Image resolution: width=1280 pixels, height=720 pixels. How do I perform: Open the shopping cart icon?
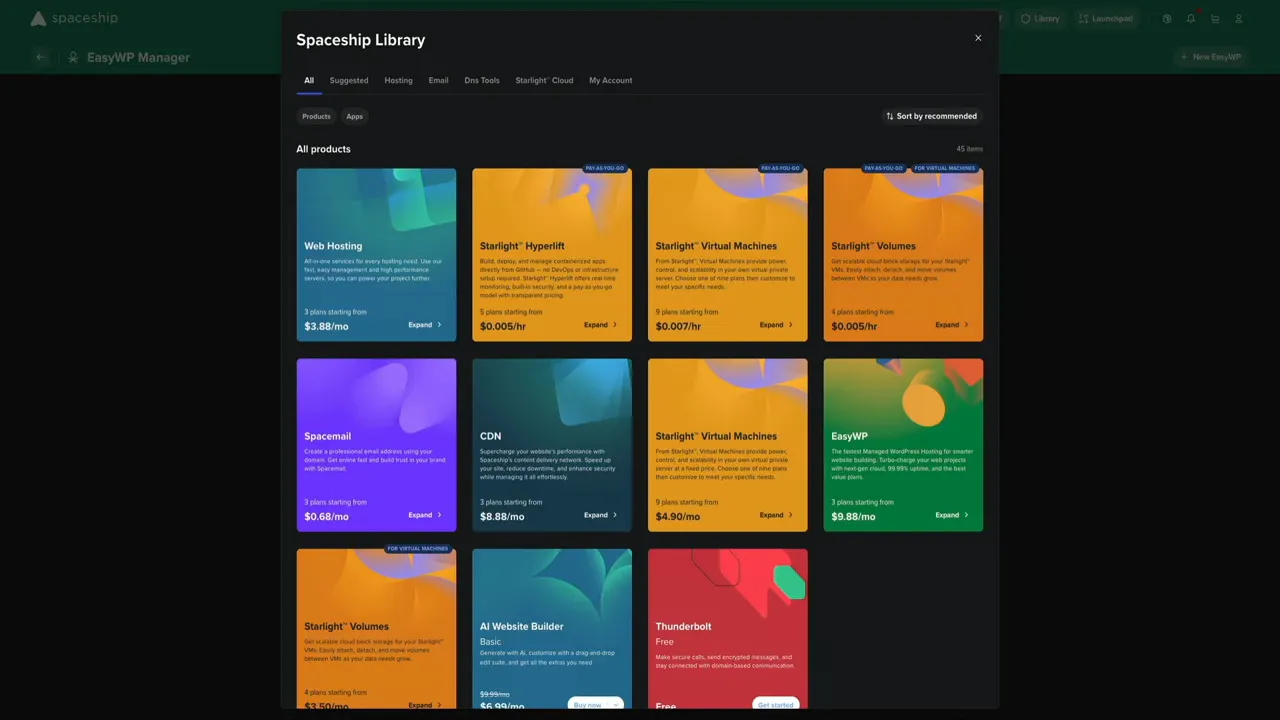[1214, 18]
